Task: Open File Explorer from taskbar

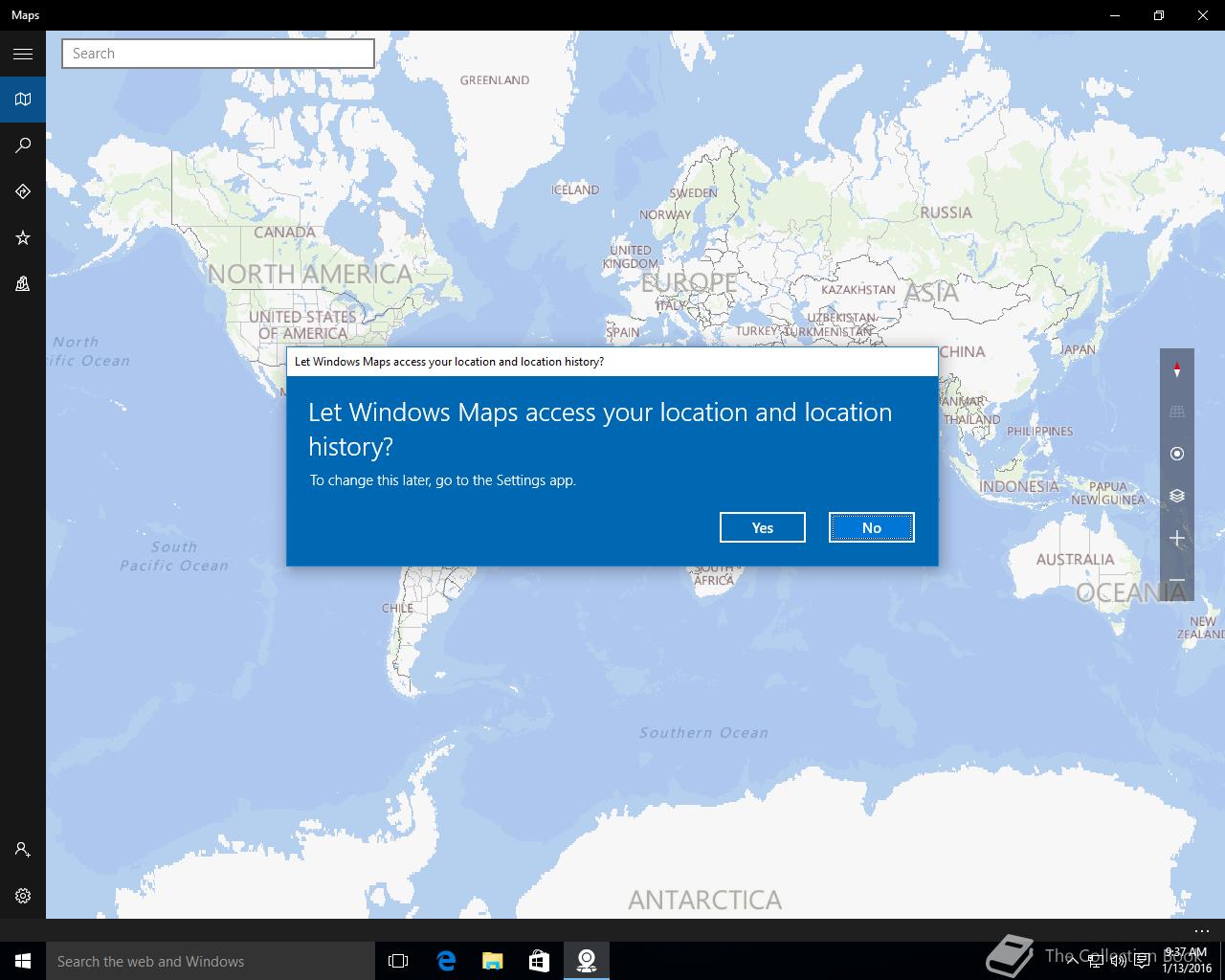Action: tap(492, 961)
